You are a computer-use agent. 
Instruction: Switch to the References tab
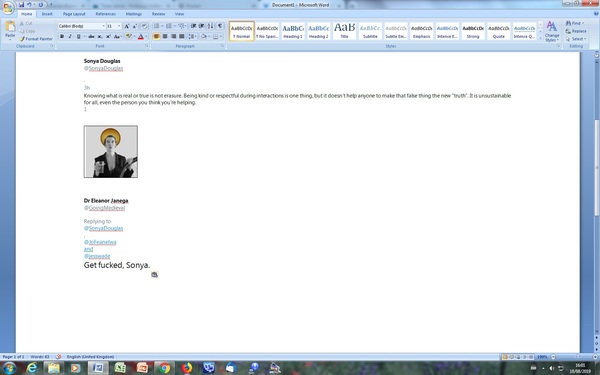click(x=106, y=14)
